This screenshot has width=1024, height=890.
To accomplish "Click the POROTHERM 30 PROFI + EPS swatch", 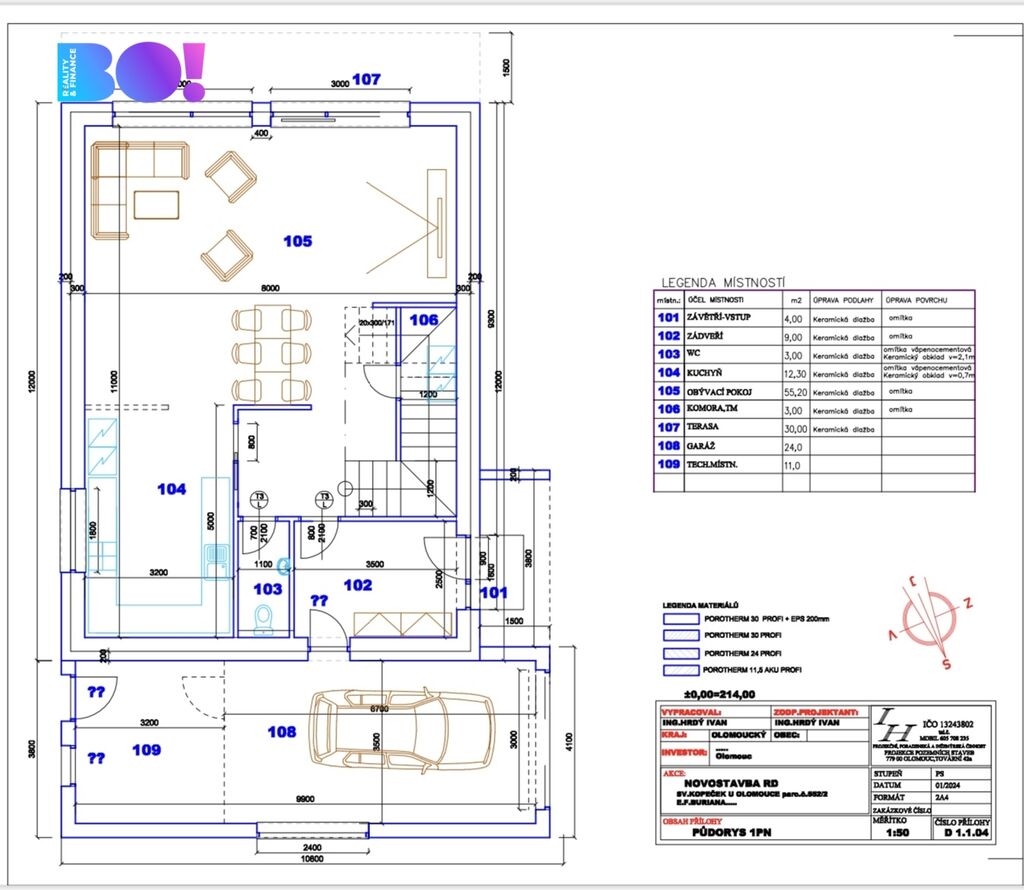I will [x=680, y=620].
